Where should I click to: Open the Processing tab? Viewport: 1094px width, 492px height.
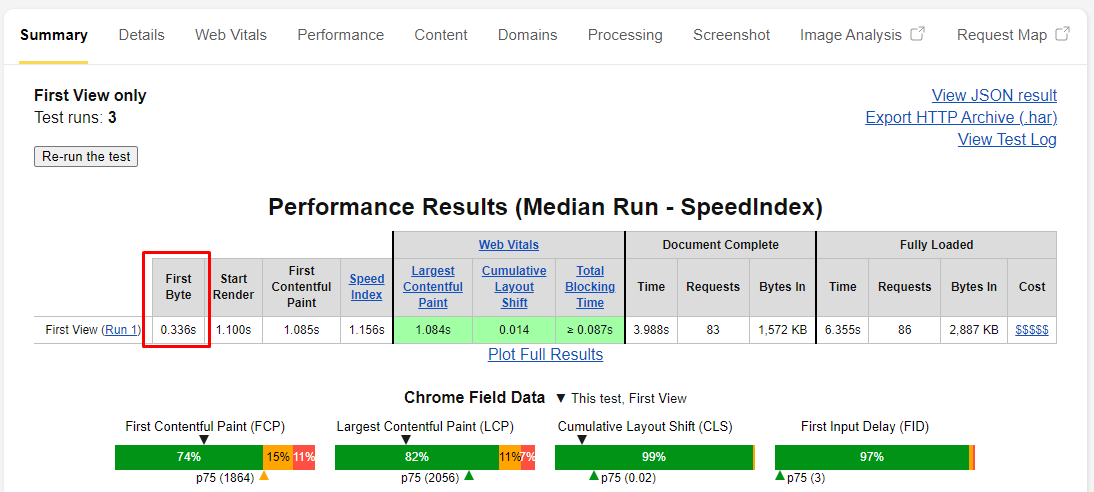click(624, 35)
